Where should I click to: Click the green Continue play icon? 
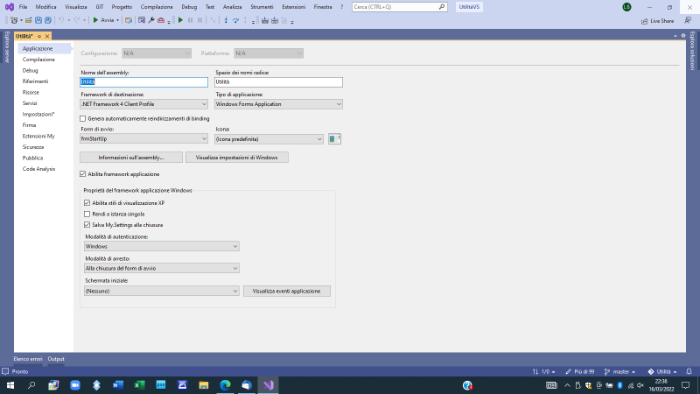coord(180,20)
